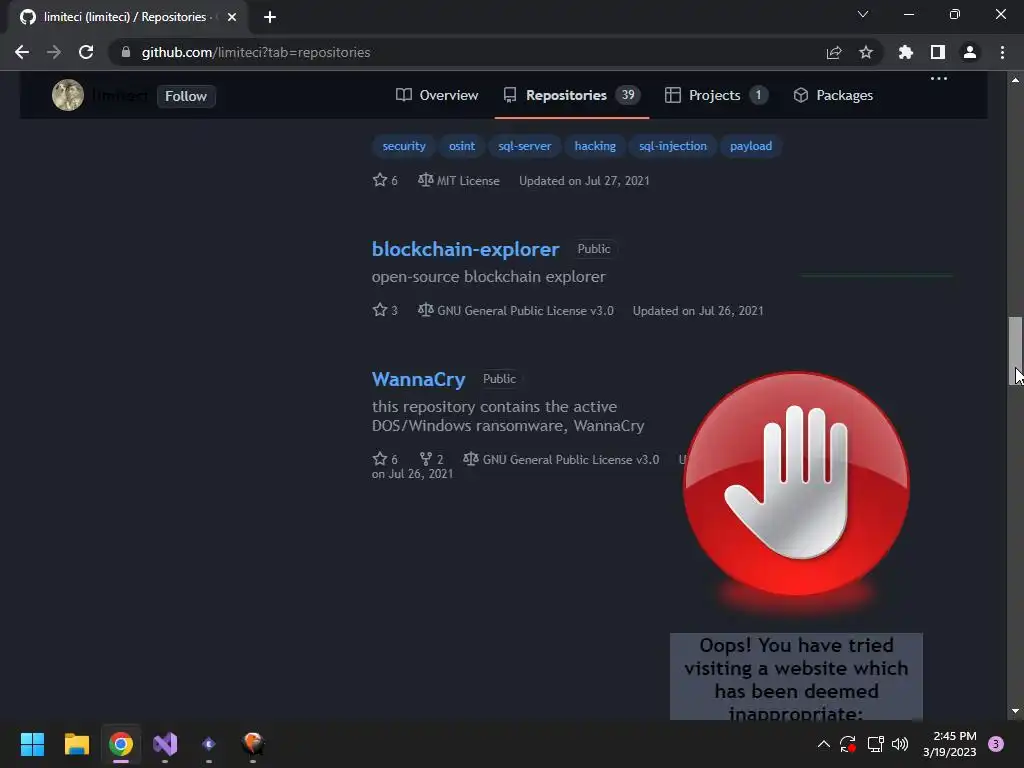Click the WannaCry star count
Image resolution: width=1024 pixels, height=768 pixels.
click(x=385, y=459)
